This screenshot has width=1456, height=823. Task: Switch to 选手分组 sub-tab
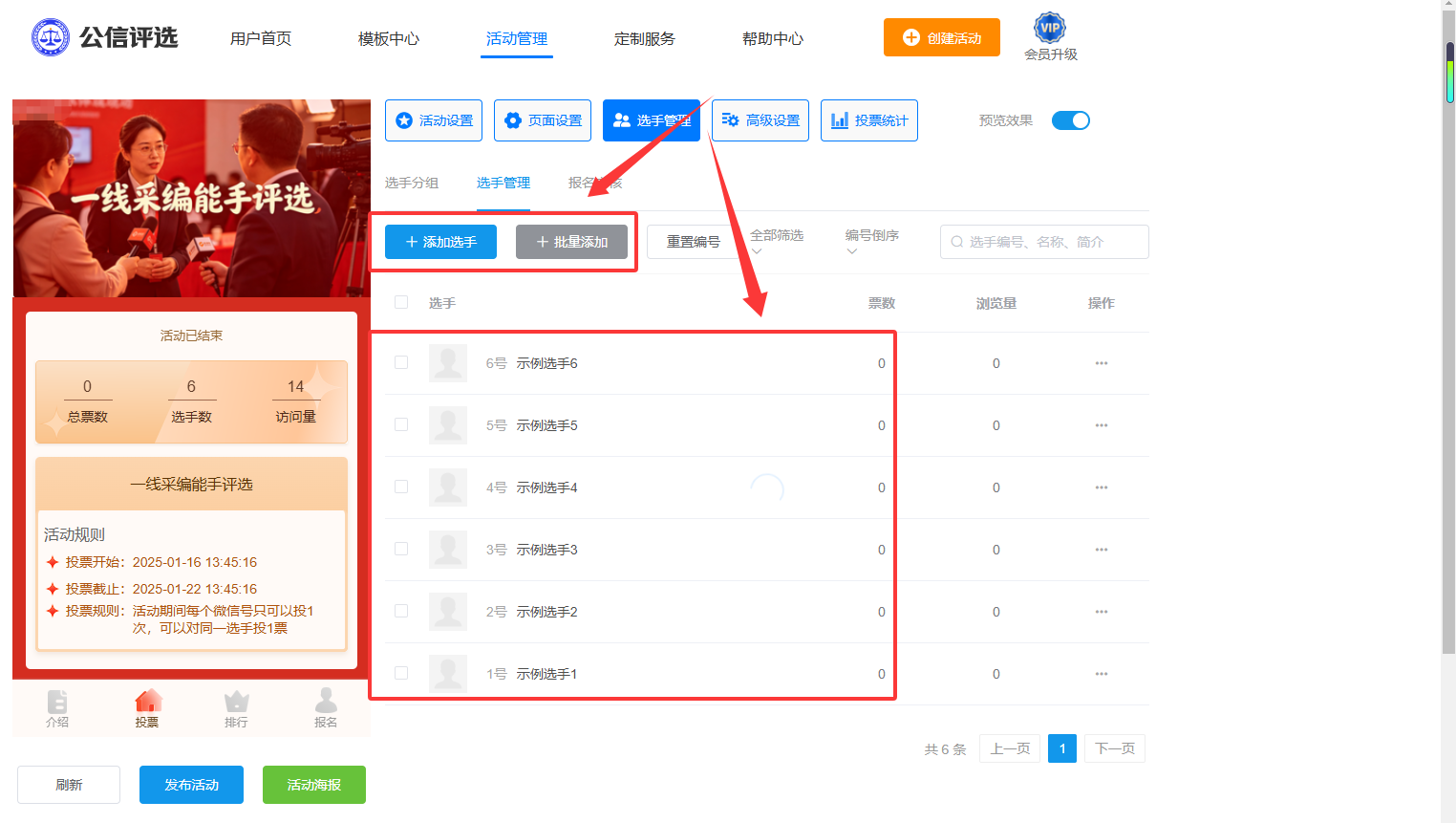pyautogui.click(x=412, y=183)
